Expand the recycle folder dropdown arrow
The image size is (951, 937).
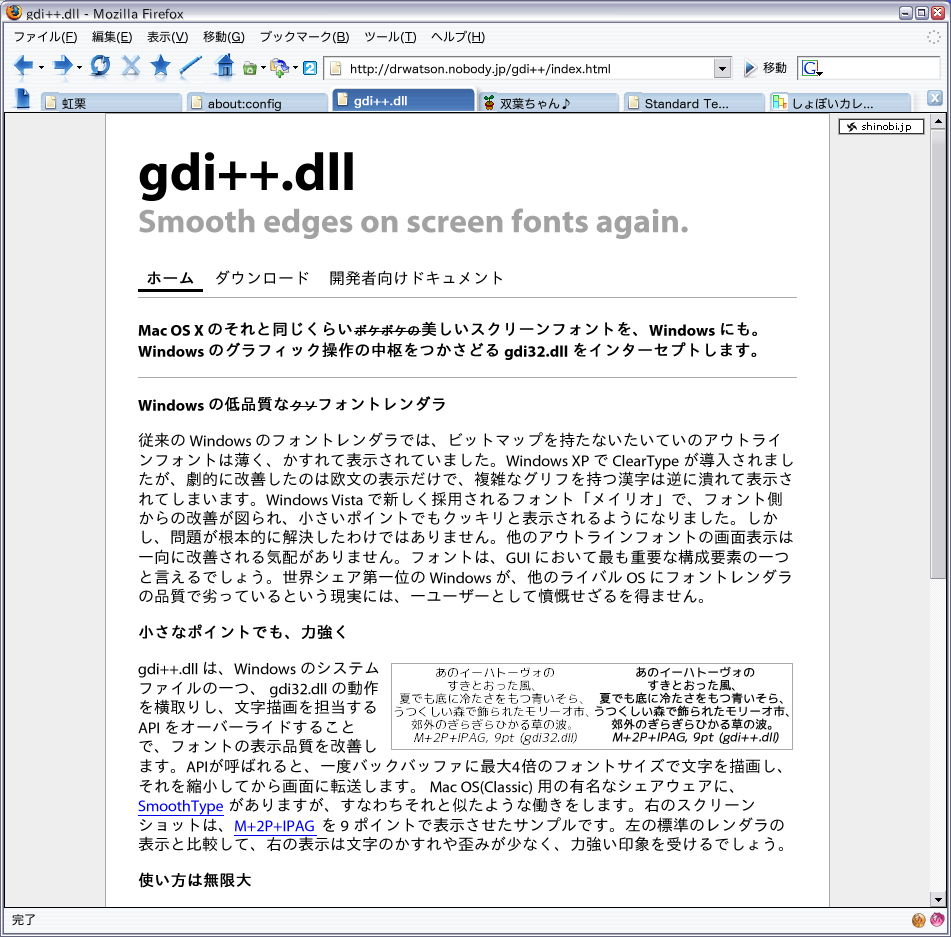coord(263,68)
